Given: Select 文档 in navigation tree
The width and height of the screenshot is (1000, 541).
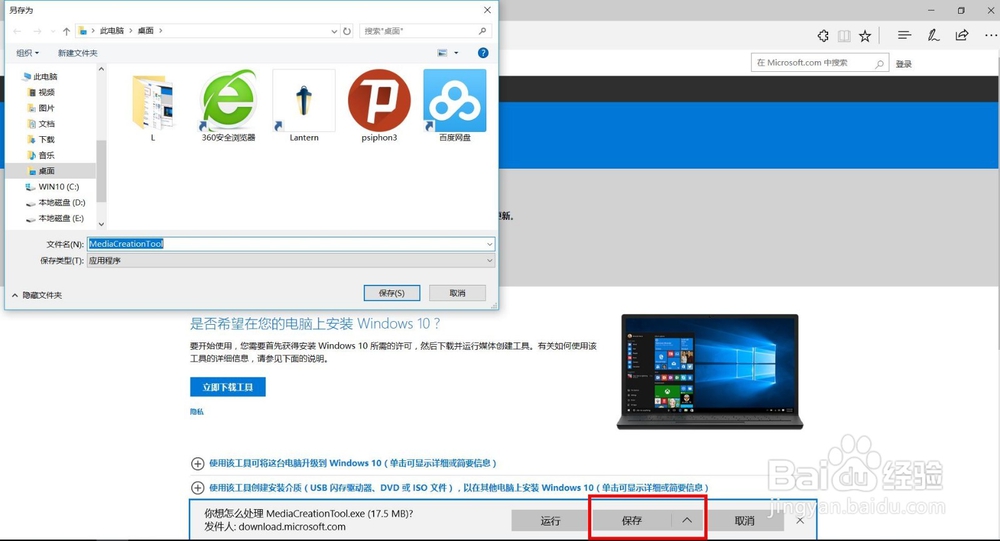Looking at the screenshot, I should coord(41,124).
